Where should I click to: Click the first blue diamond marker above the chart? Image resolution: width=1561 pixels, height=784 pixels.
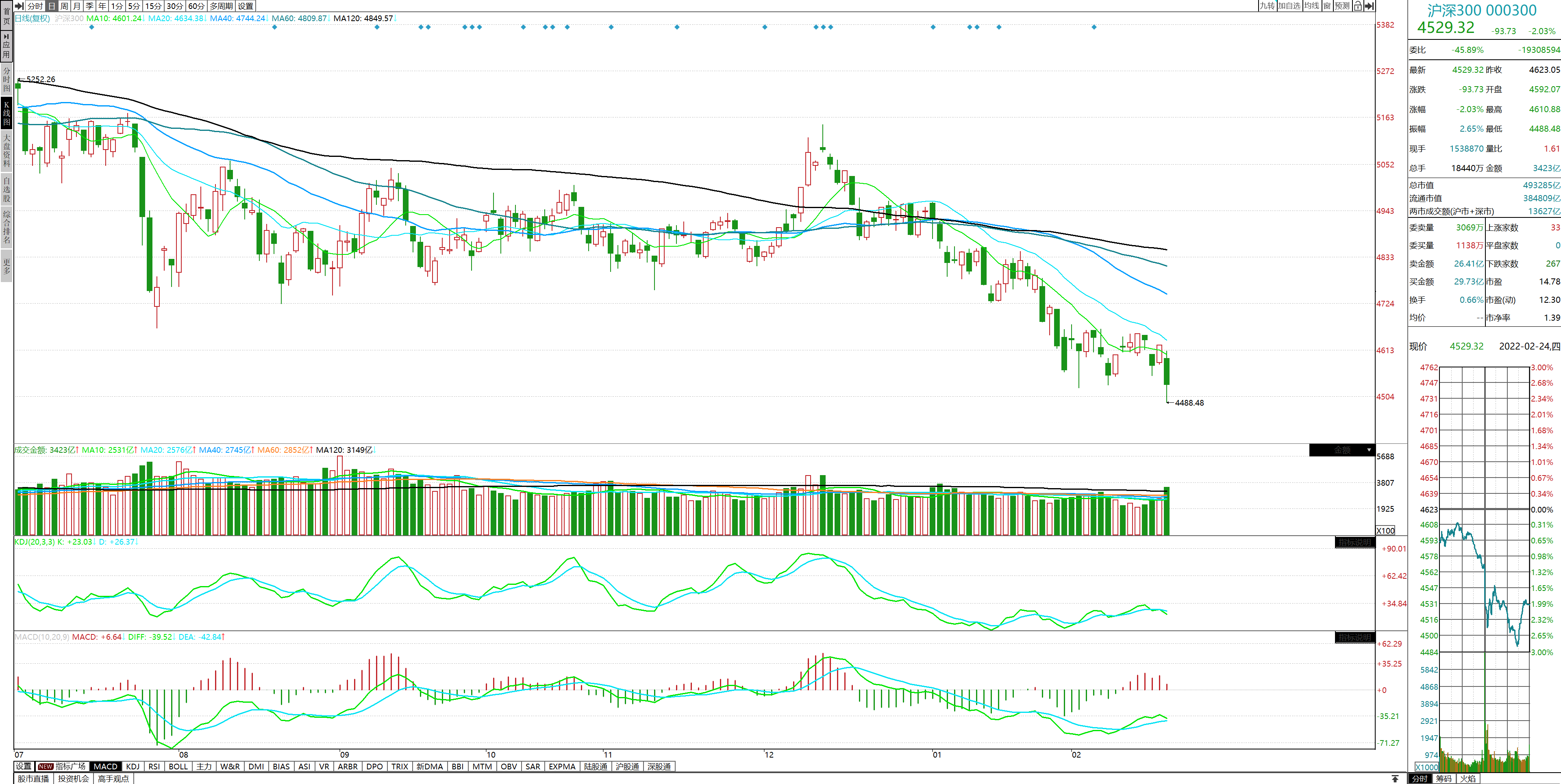pyautogui.click(x=91, y=27)
